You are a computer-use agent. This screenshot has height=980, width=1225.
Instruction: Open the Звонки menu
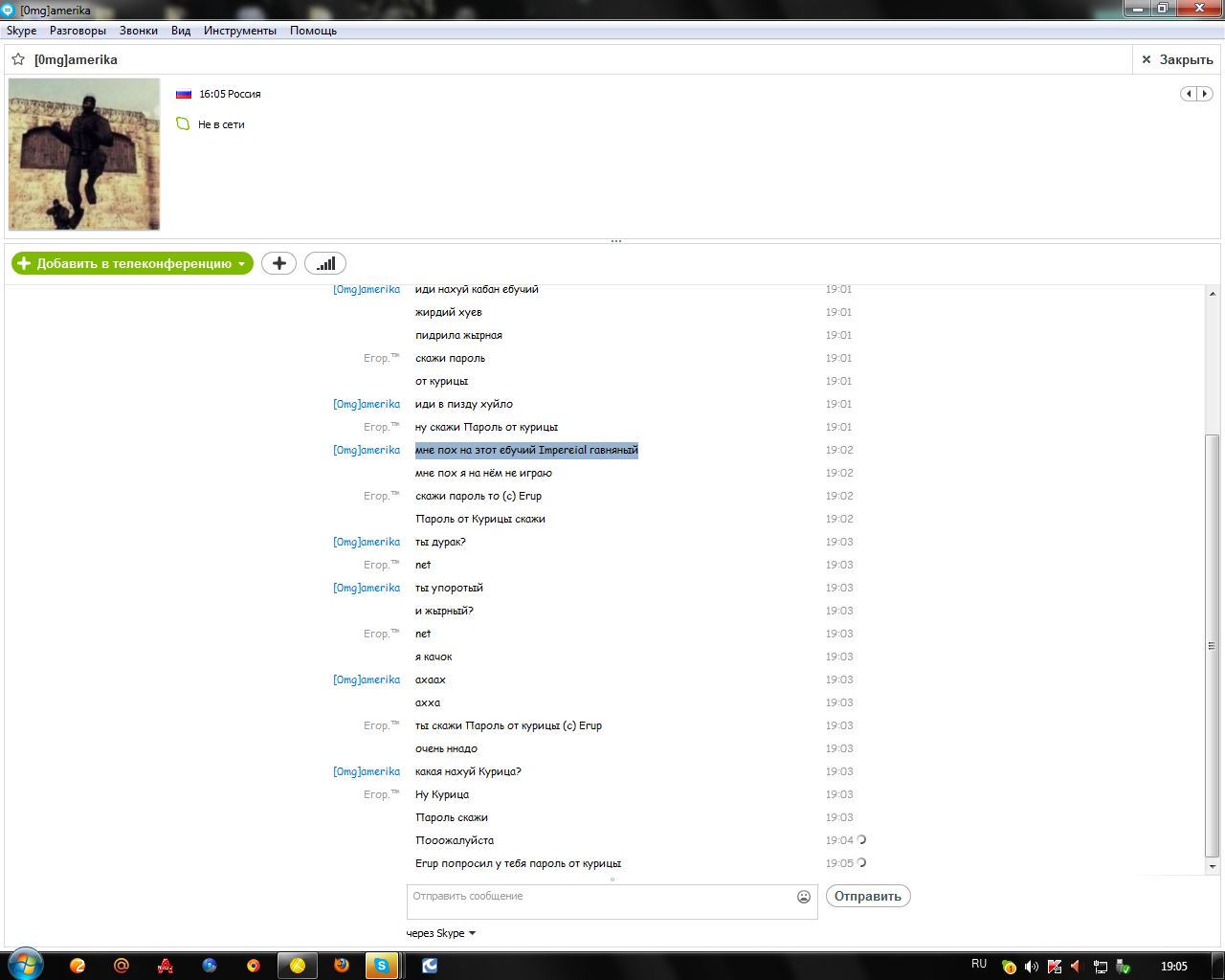[x=139, y=31]
